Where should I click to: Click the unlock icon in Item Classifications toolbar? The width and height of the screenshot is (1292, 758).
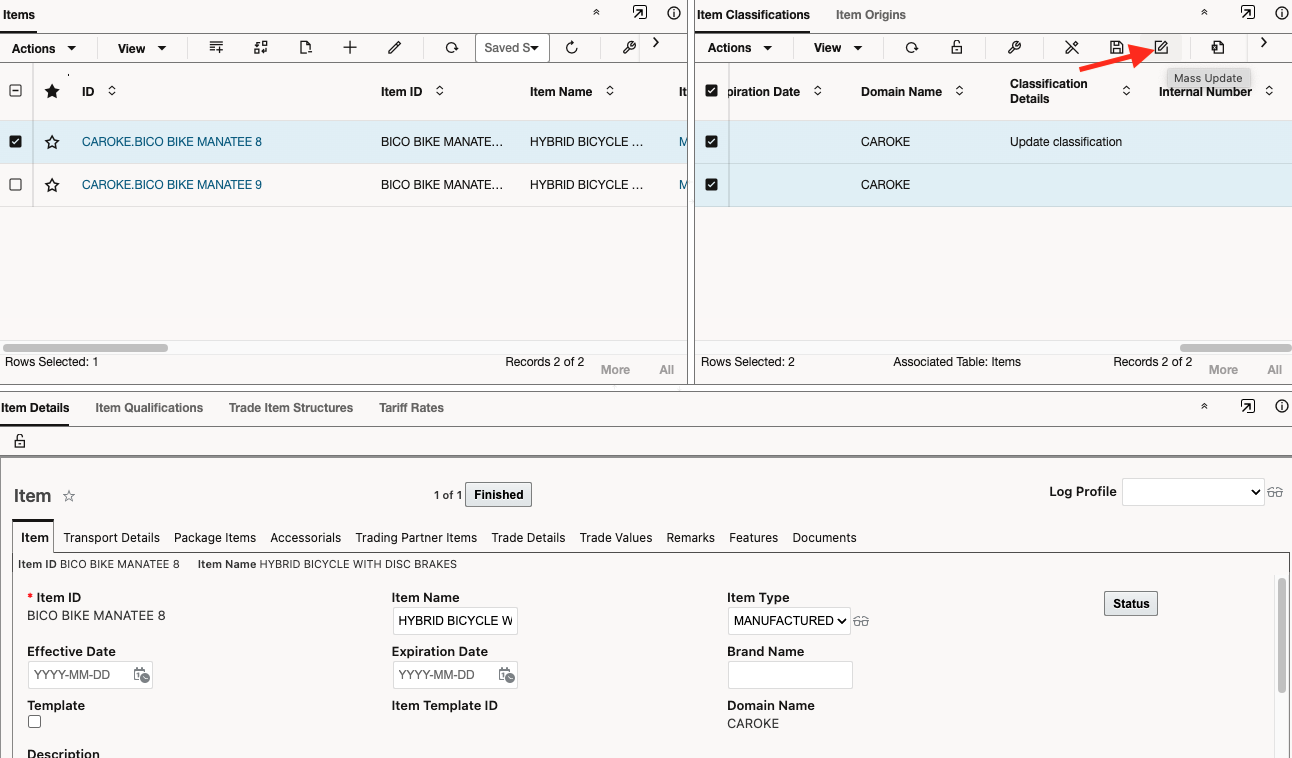(957, 47)
